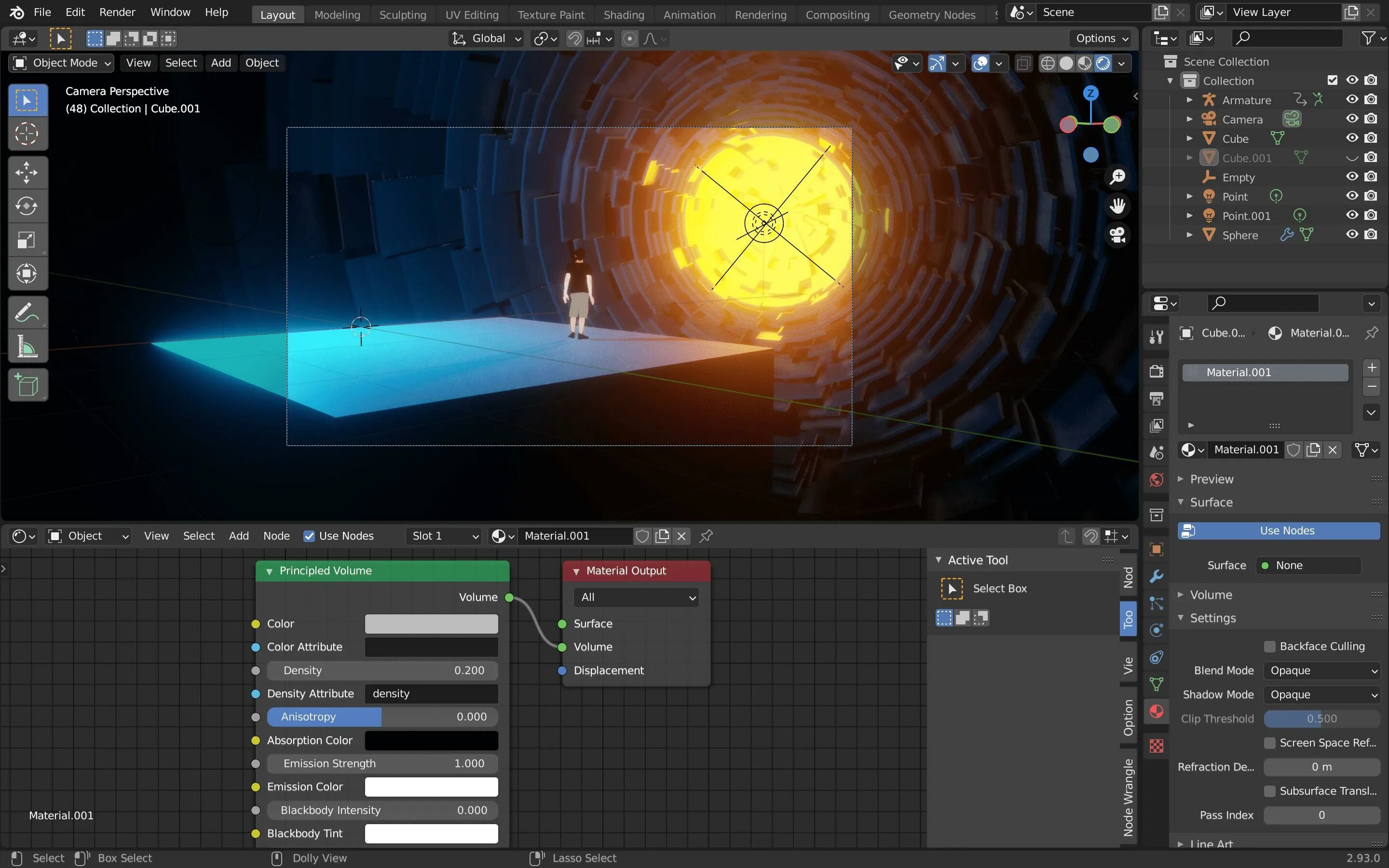The height and width of the screenshot is (868, 1389).
Task: Expand the Volume panel in material properties
Action: tap(1211, 595)
